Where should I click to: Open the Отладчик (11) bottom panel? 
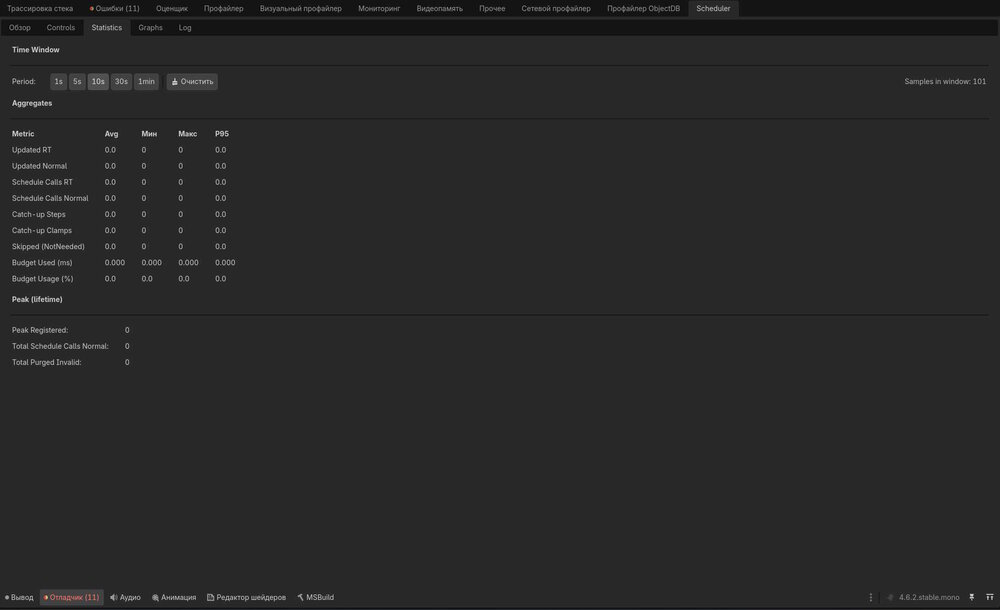(72, 597)
